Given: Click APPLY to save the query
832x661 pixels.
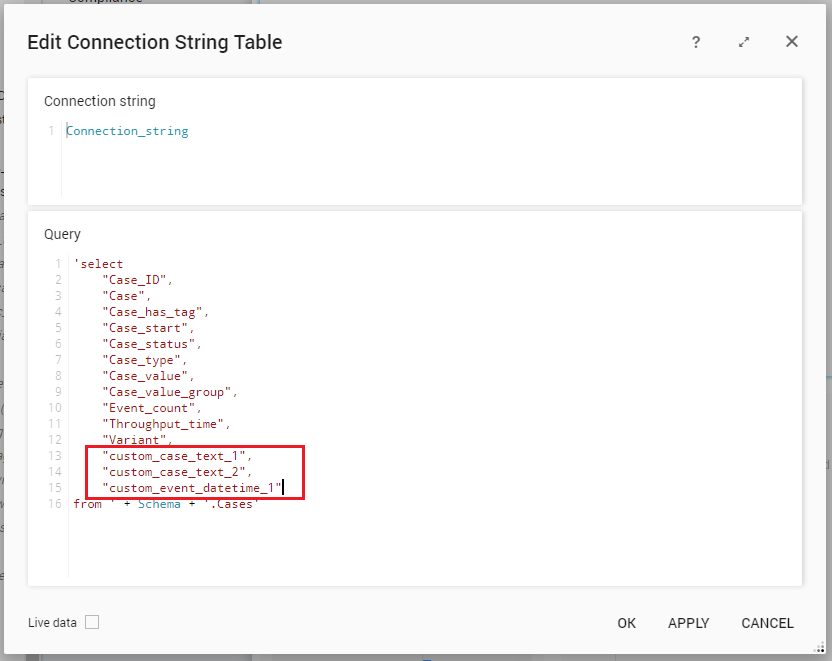Looking at the screenshot, I should pos(688,623).
